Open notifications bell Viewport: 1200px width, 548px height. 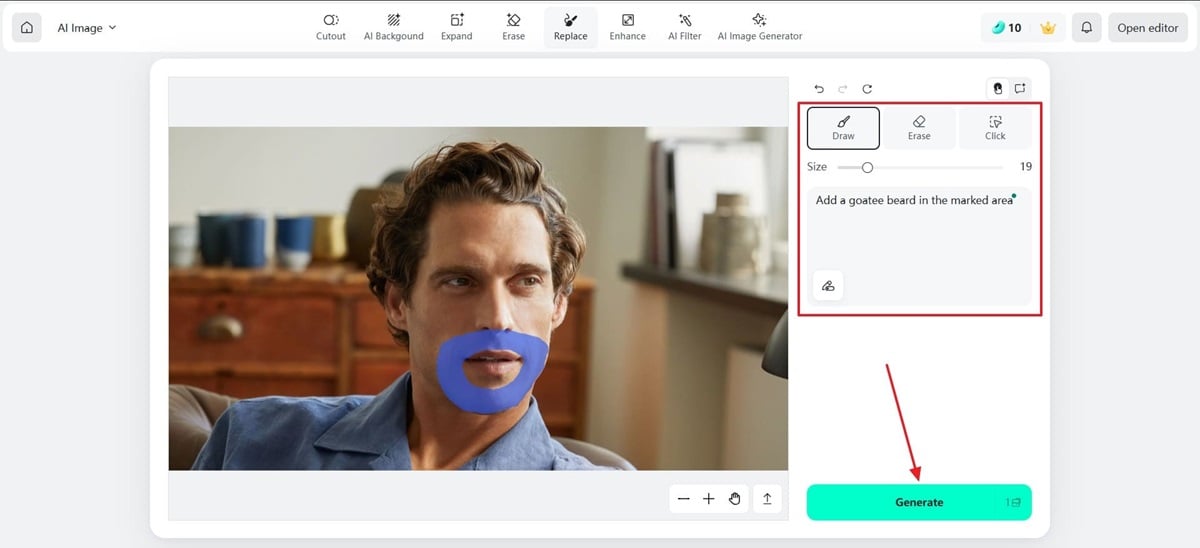(1086, 28)
